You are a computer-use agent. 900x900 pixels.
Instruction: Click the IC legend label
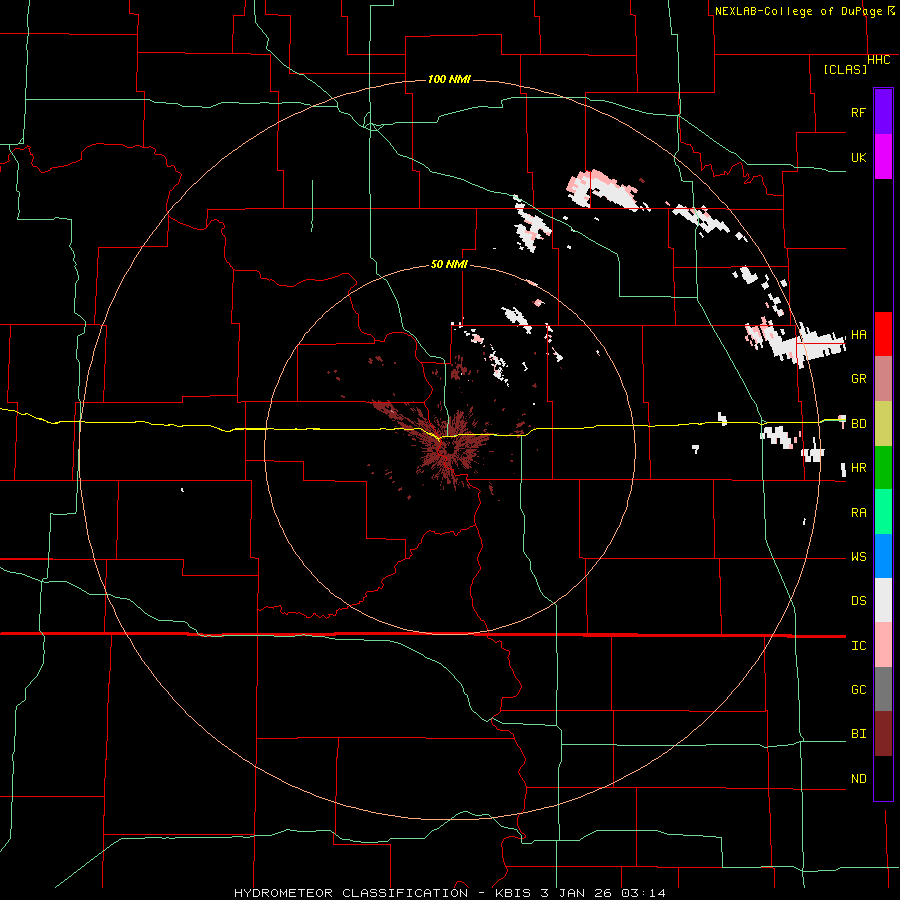pos(858,646)
